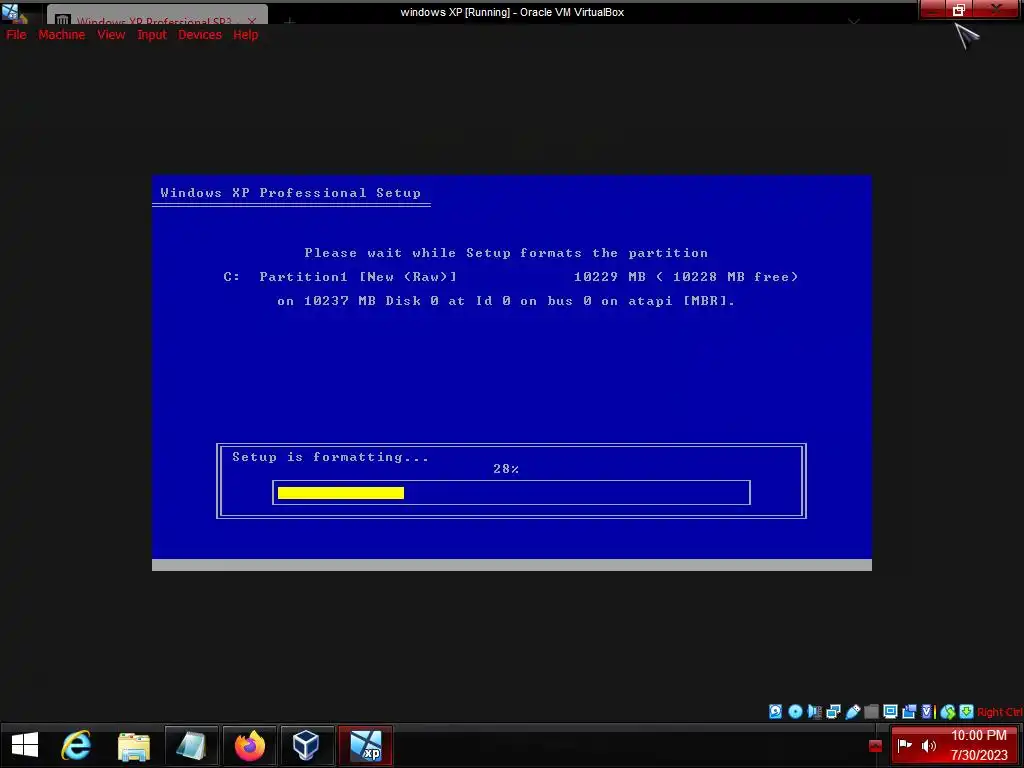Click the 'Setup is formatting...' text
The image size is (1024, 768).
tap(330, 457)
